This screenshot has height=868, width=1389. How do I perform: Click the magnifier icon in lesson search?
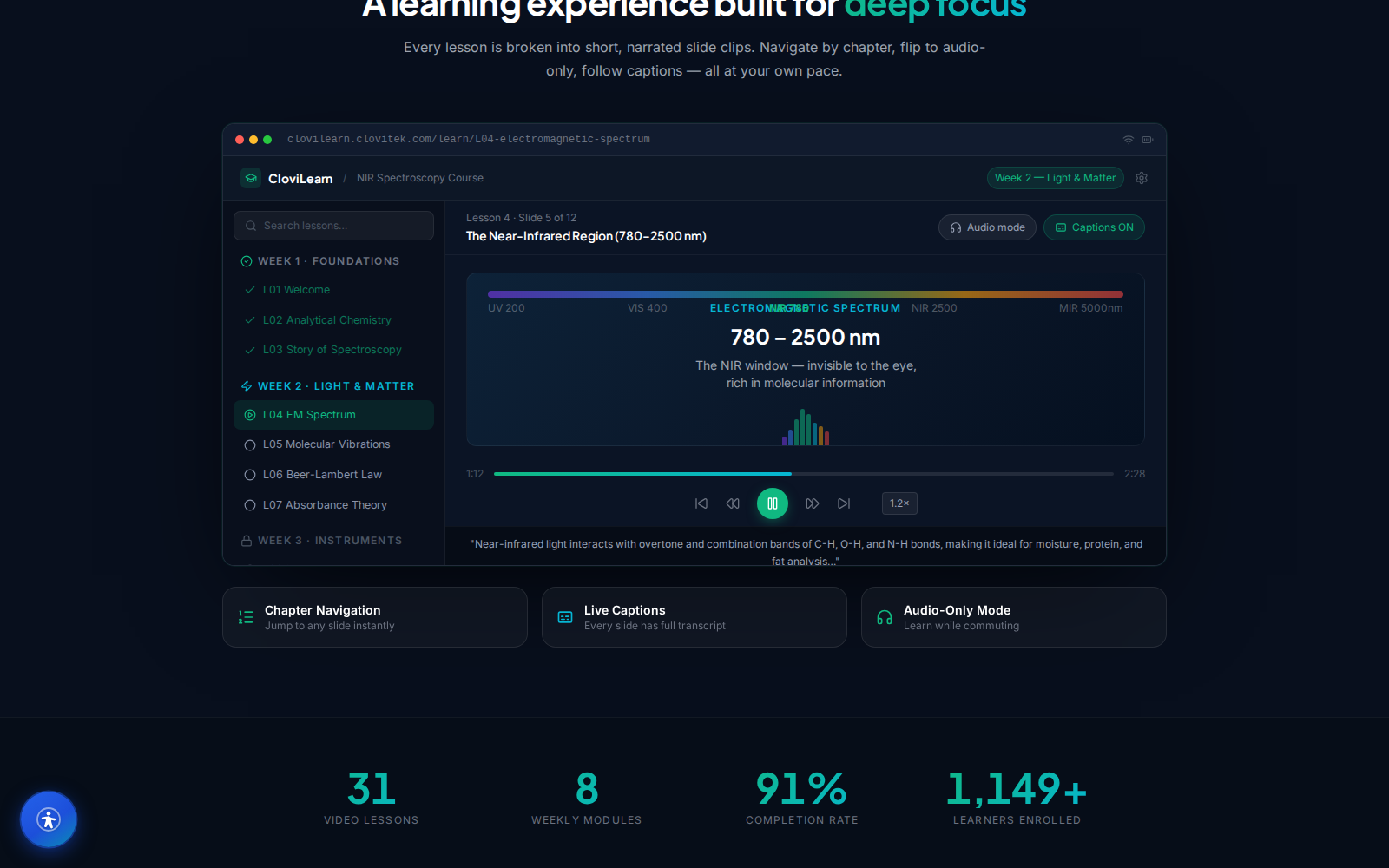click(x=251, y=226)
